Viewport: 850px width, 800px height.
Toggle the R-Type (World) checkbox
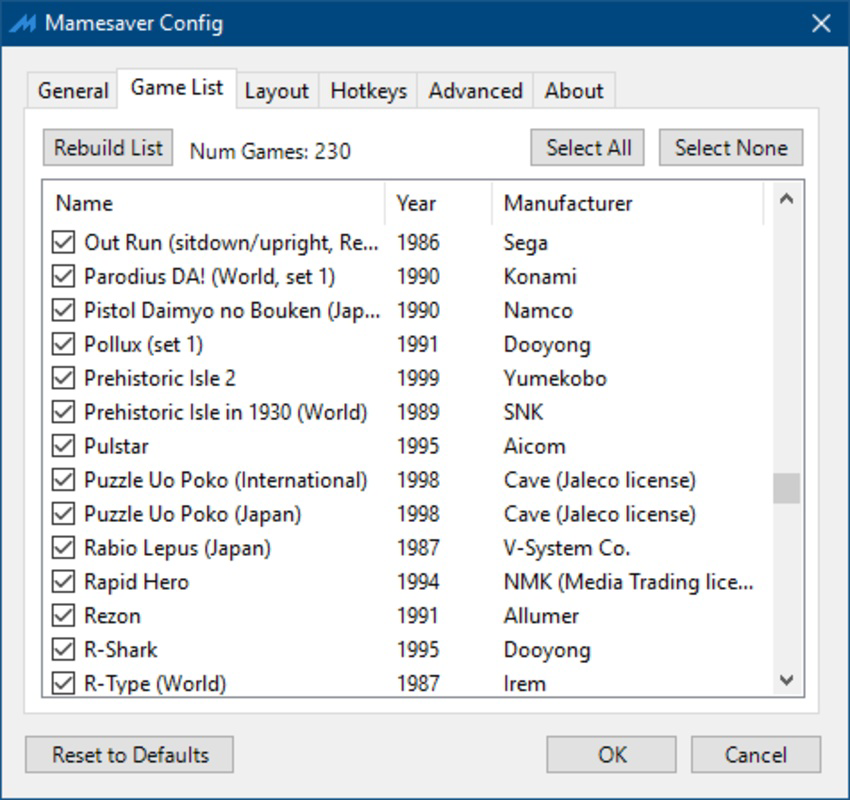(63, 683)
